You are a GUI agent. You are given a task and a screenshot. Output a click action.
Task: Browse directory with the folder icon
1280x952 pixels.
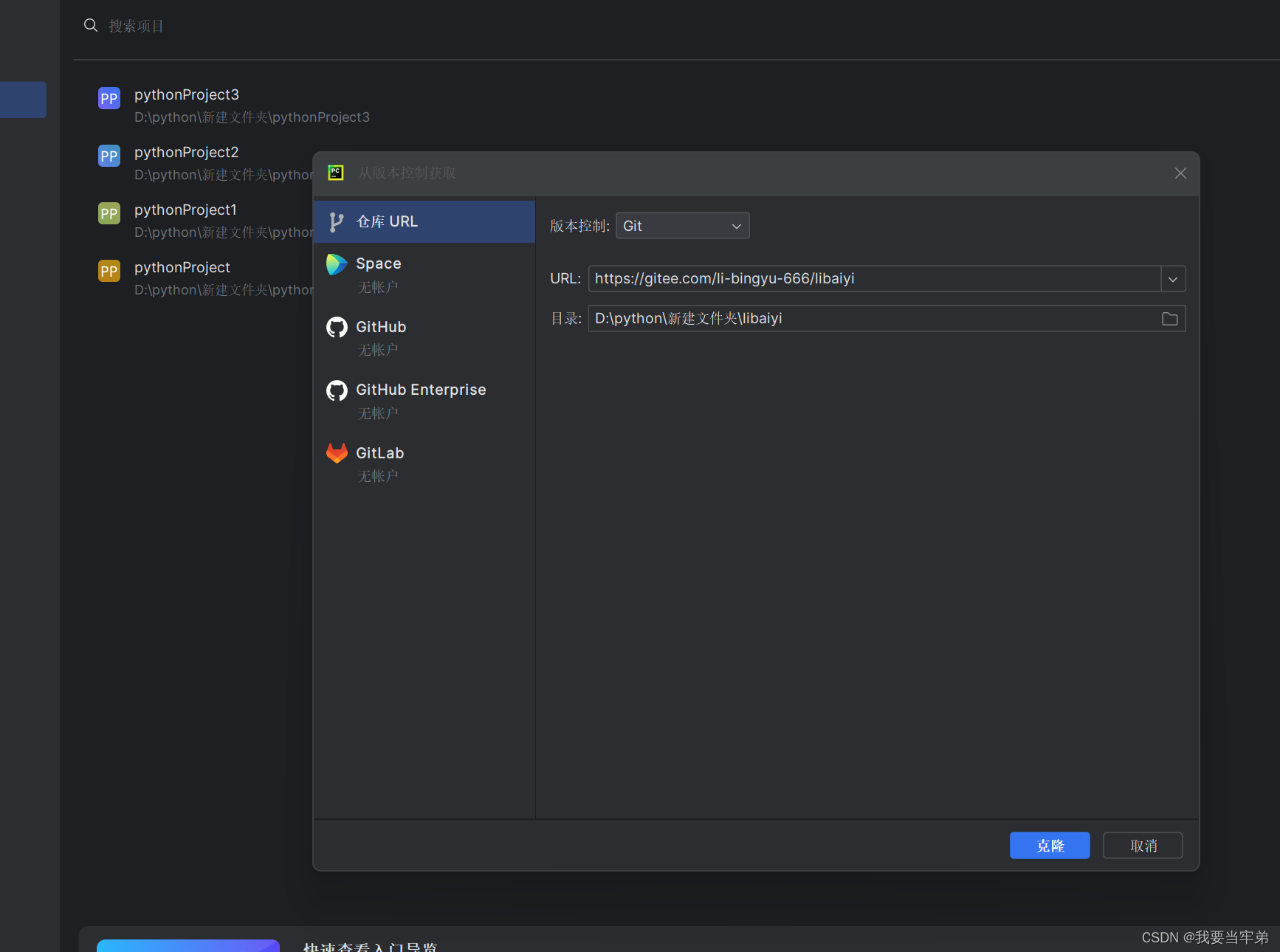[x=1170, y=319]
